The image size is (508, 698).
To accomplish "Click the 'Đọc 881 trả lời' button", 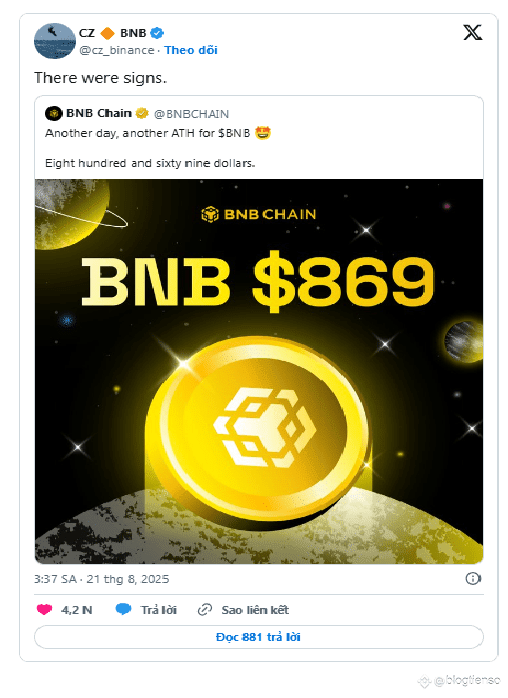I will click(x=259, y=637).
